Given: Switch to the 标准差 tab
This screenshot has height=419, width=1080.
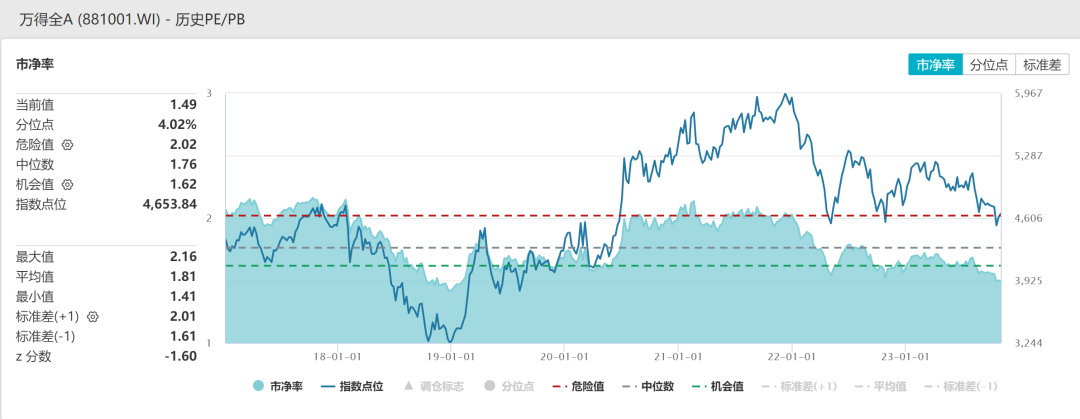Looking at the screenshot, I should 1042,65.
